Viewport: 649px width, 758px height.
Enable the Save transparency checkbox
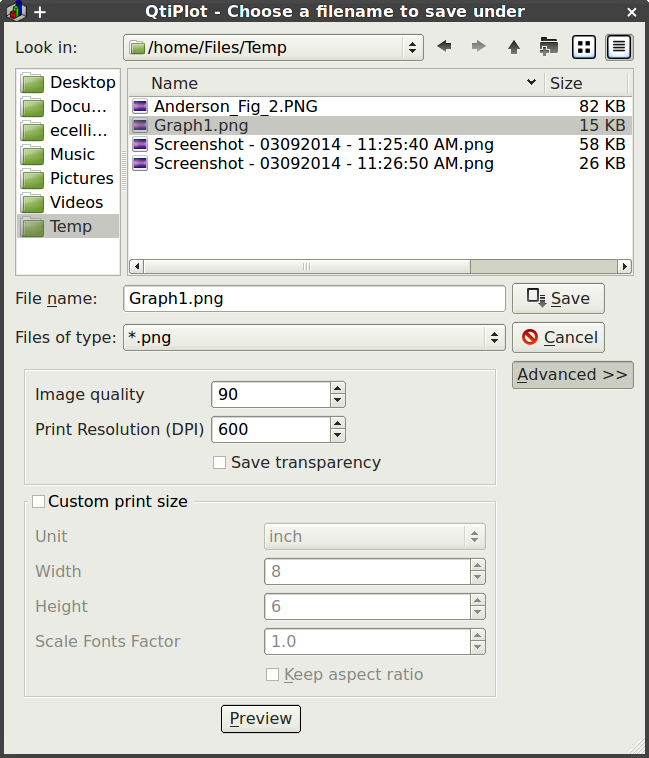(219, 463)
